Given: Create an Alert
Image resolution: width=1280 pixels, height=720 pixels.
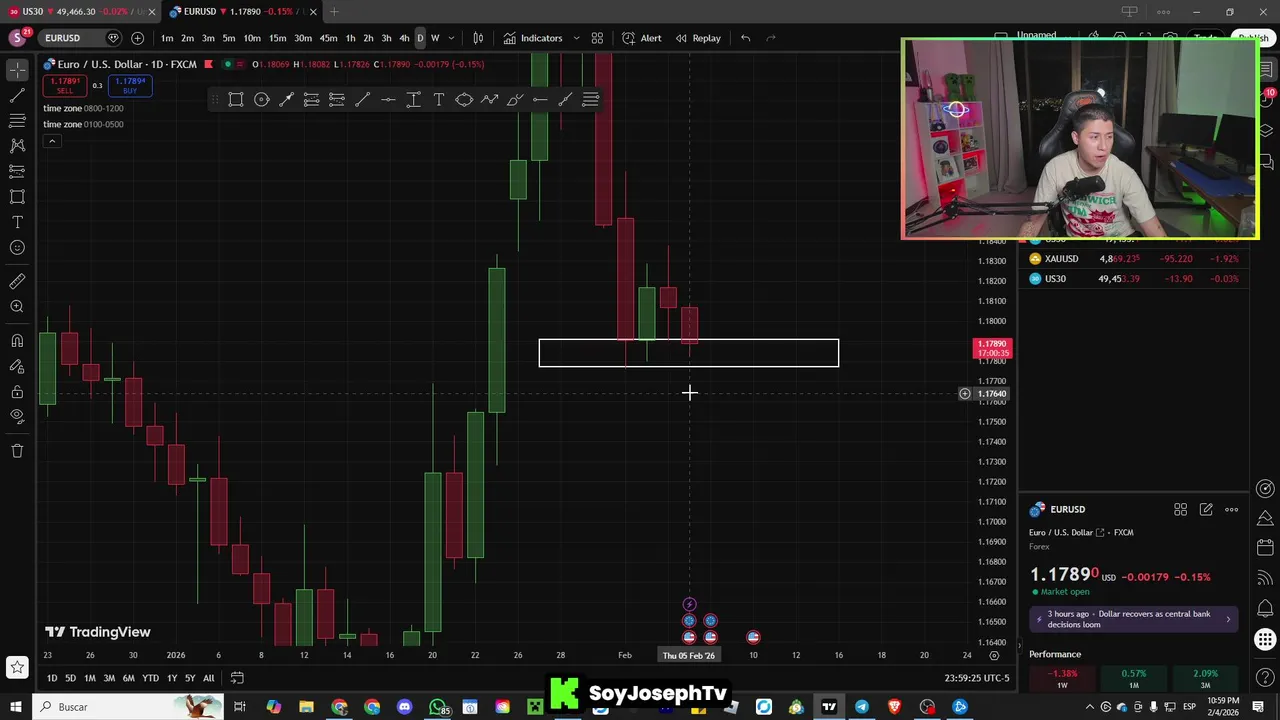Looking at the screenshot, I should tap(641, 38).
